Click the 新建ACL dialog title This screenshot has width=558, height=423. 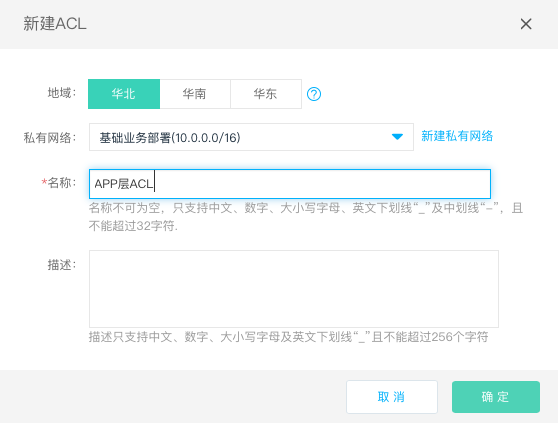coord(55,24)
